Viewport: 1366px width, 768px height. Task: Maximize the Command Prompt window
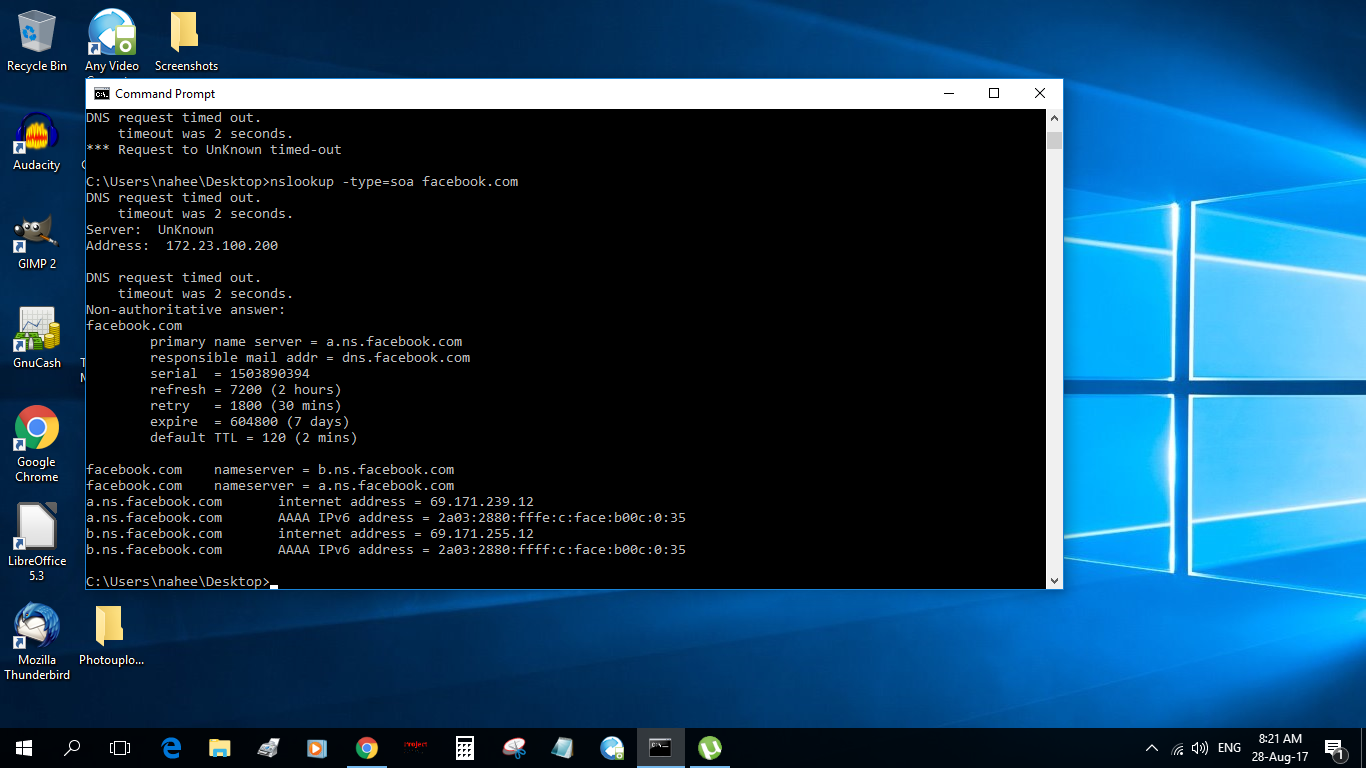(994, 94)
